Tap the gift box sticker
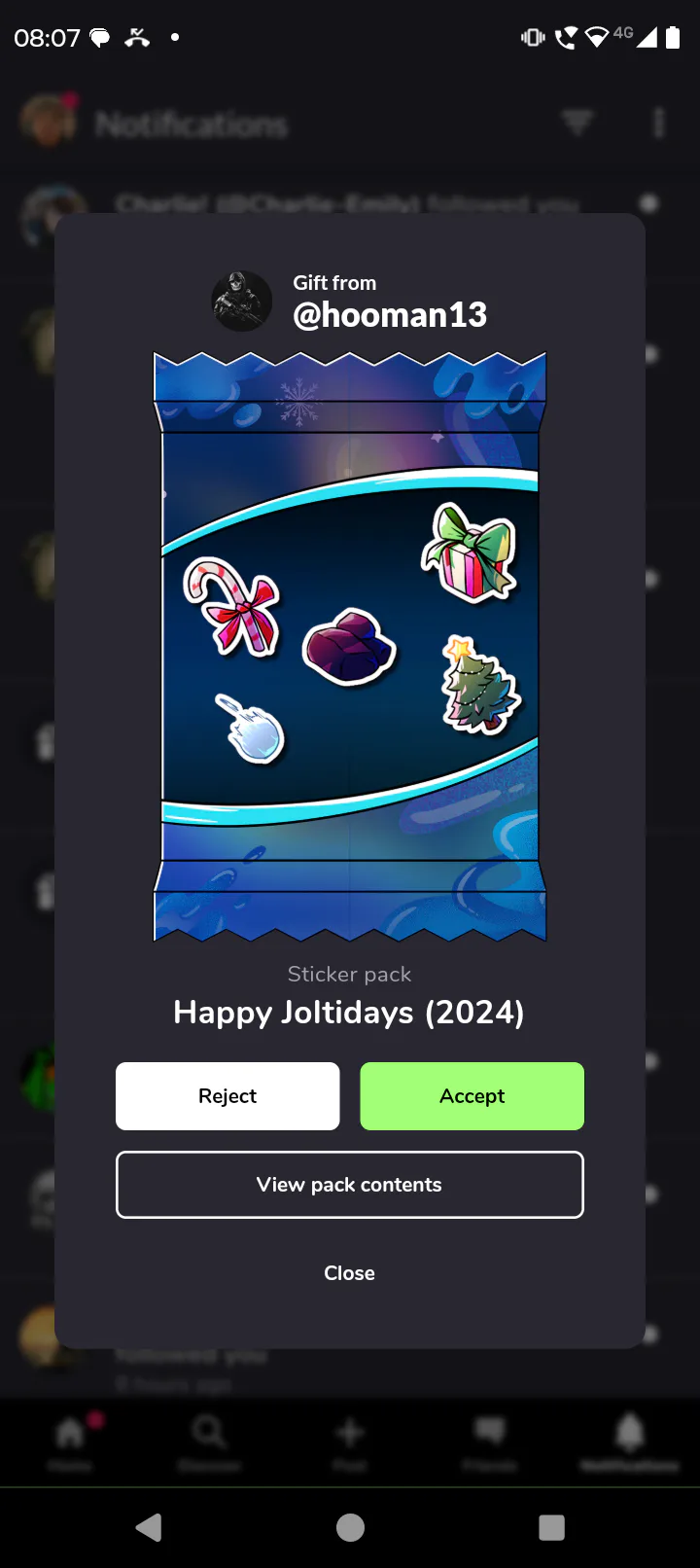This screenshot has height=1568, width=700. coord(469,552)
